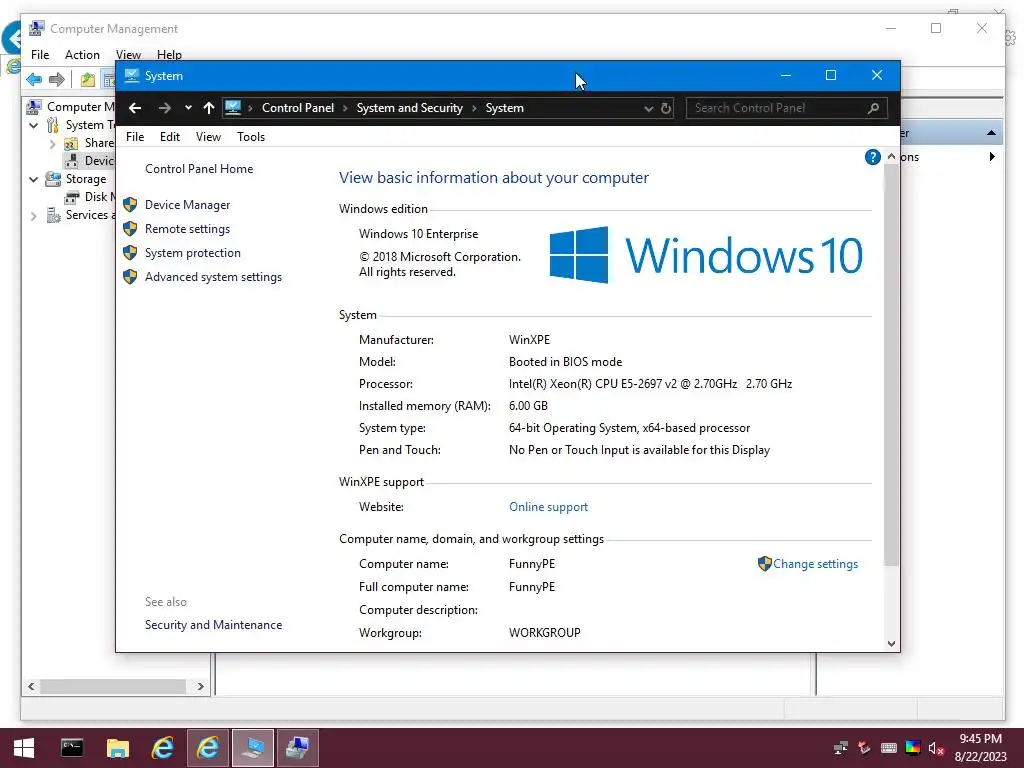Click Back arrow in Computer Management toolbar
1024x768 pixels.
(34, 80)
